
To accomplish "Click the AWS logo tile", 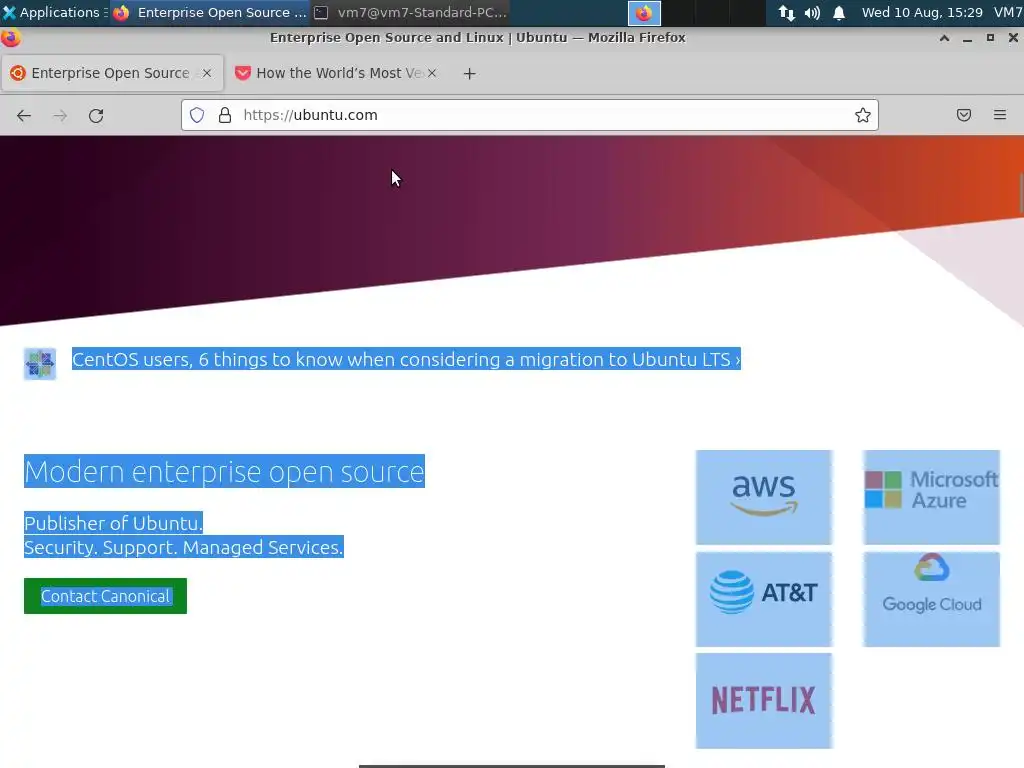I will [763, 498].
